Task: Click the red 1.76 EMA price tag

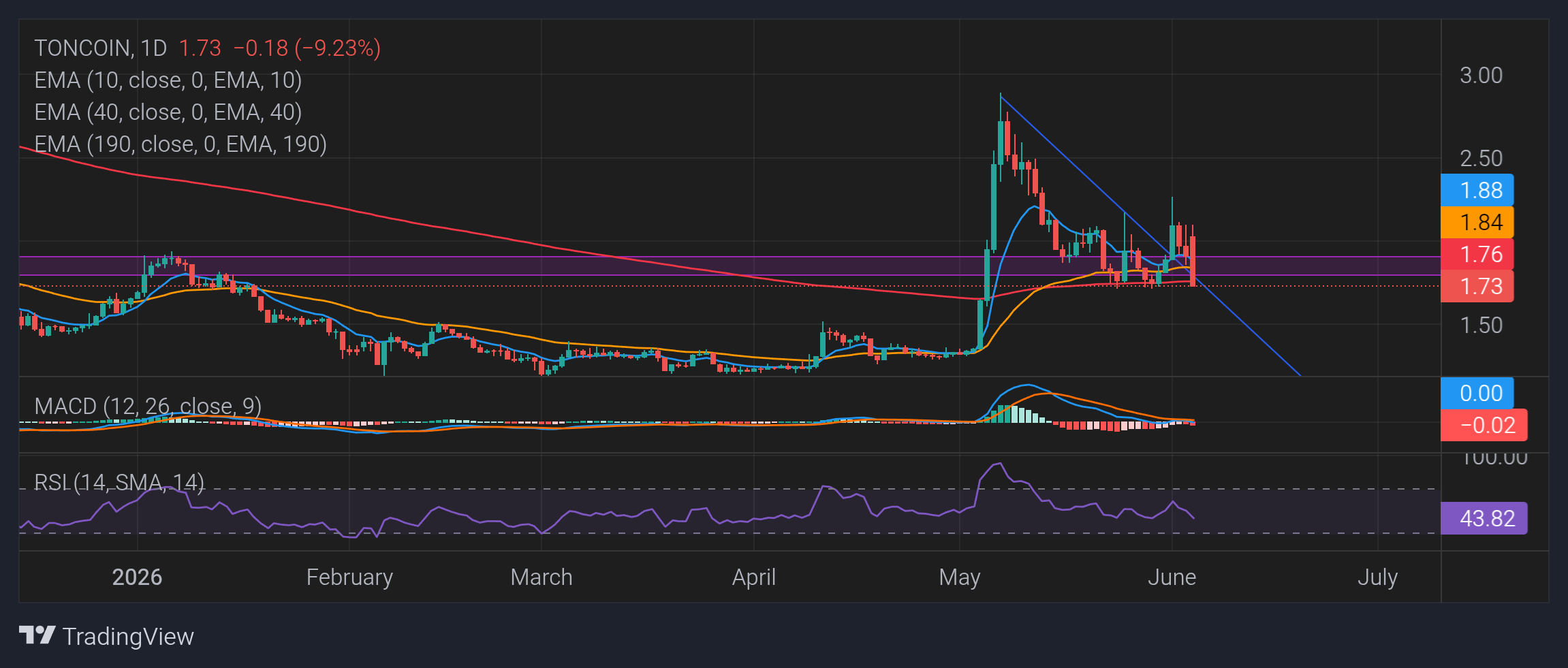Action: click(x=1477, y=254)
